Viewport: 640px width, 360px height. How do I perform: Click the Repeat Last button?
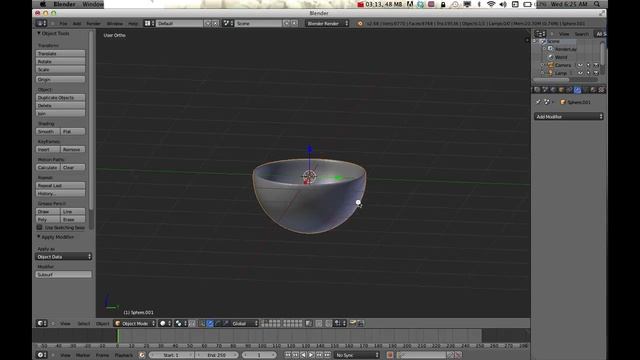(x=60, y=185)
